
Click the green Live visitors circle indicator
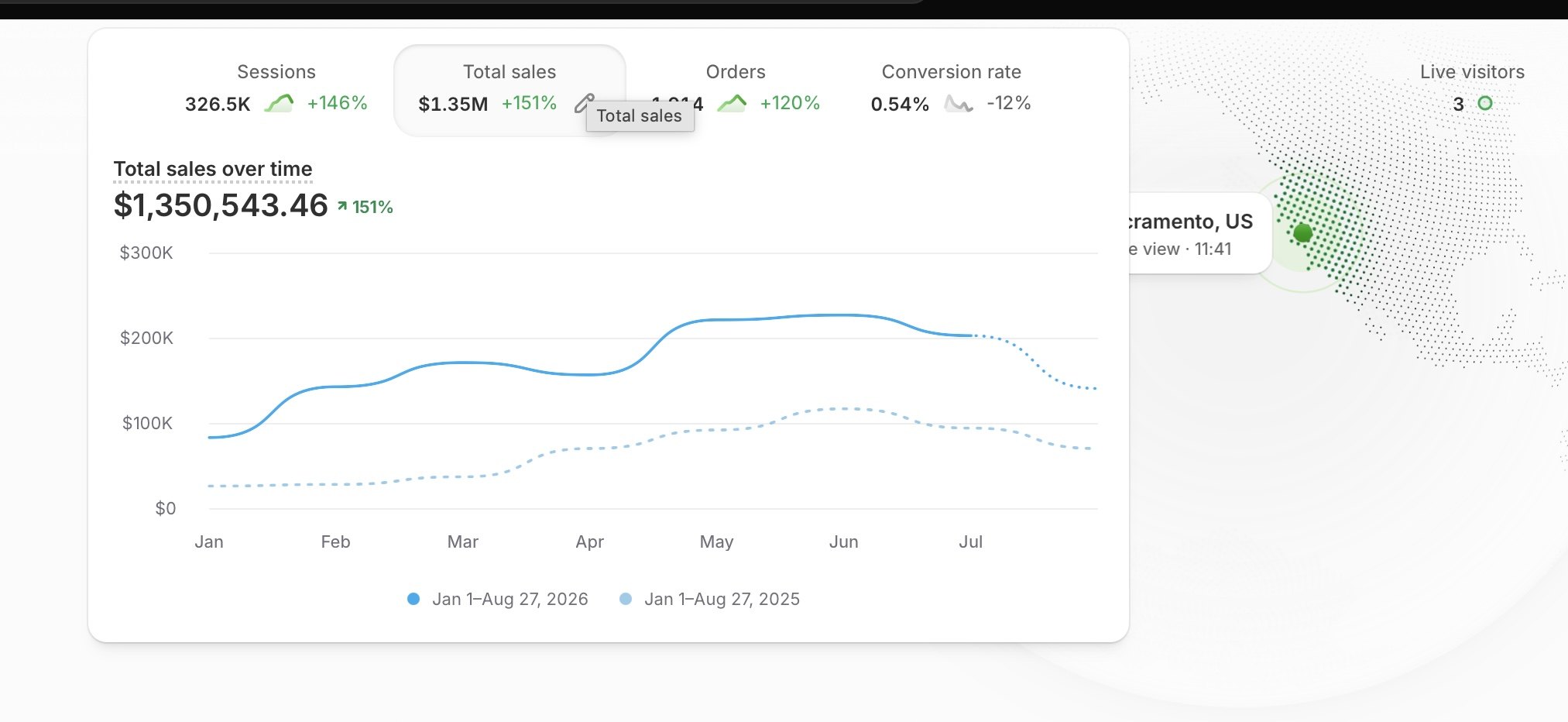point(1484,103)
